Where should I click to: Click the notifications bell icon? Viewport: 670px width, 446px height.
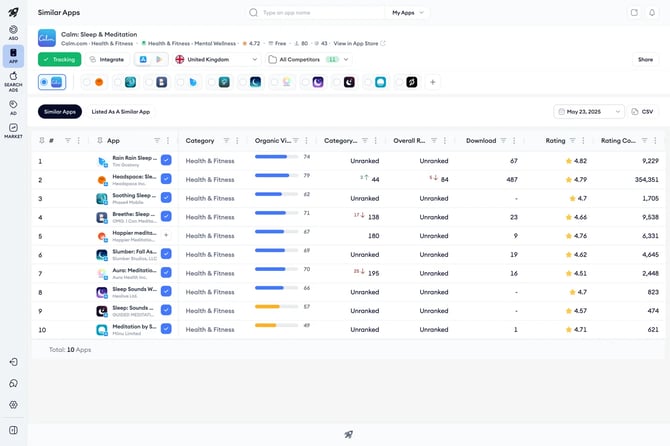(652, 13)
